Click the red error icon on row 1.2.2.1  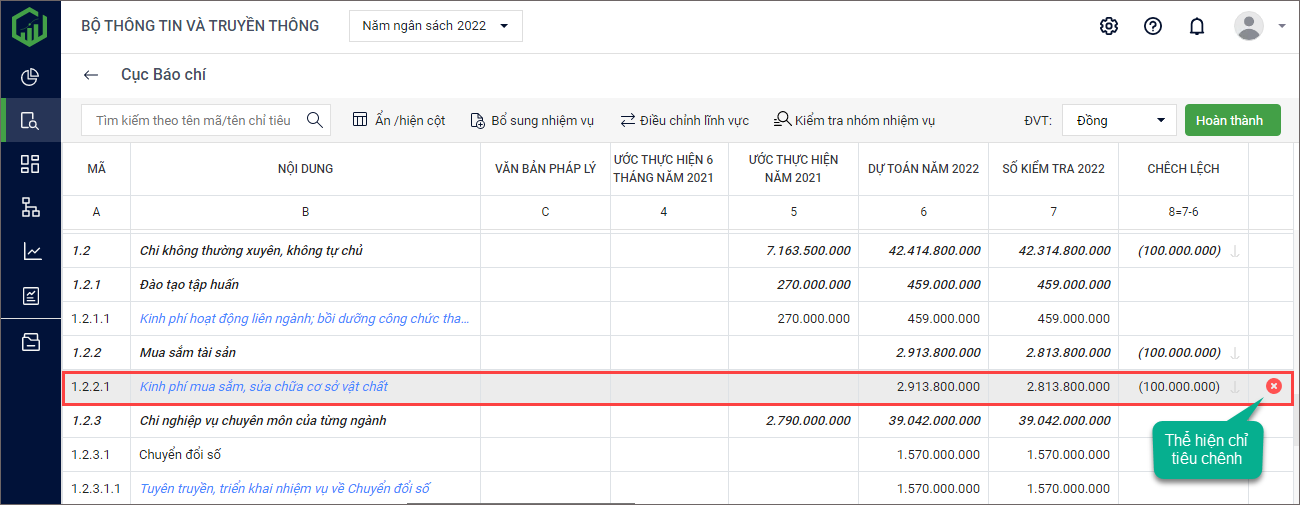(x=1273, y=386)
